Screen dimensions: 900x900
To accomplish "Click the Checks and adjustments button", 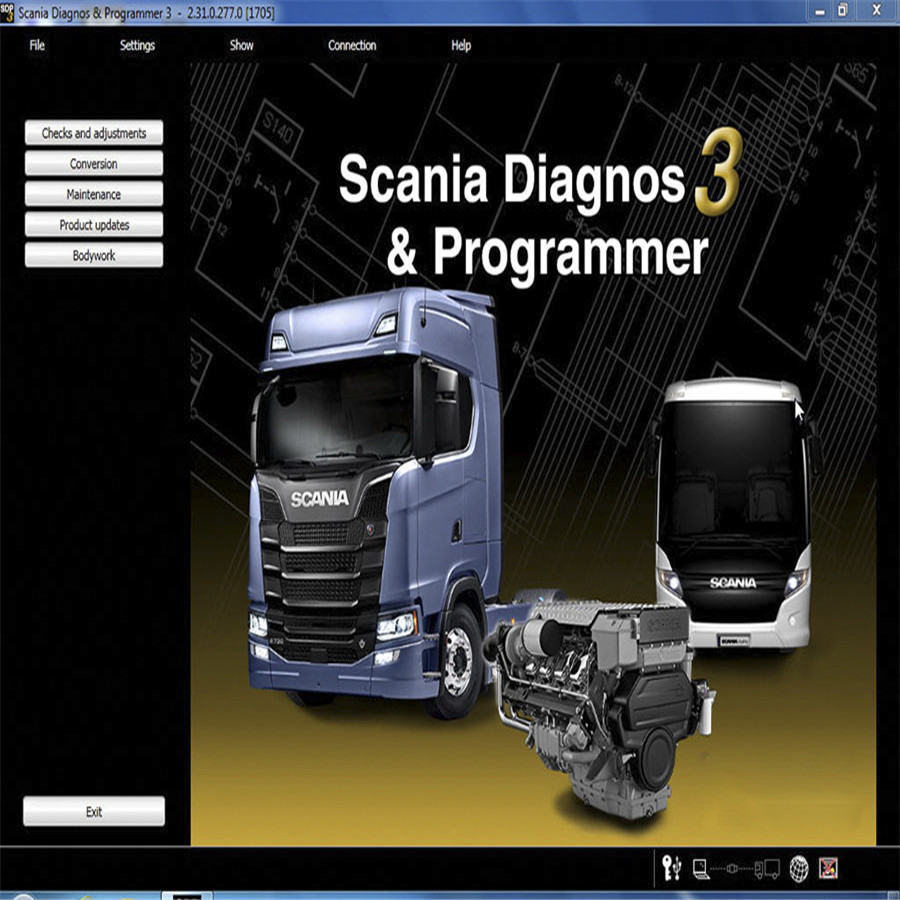I will pyautogui.click(x=94, y=133).
